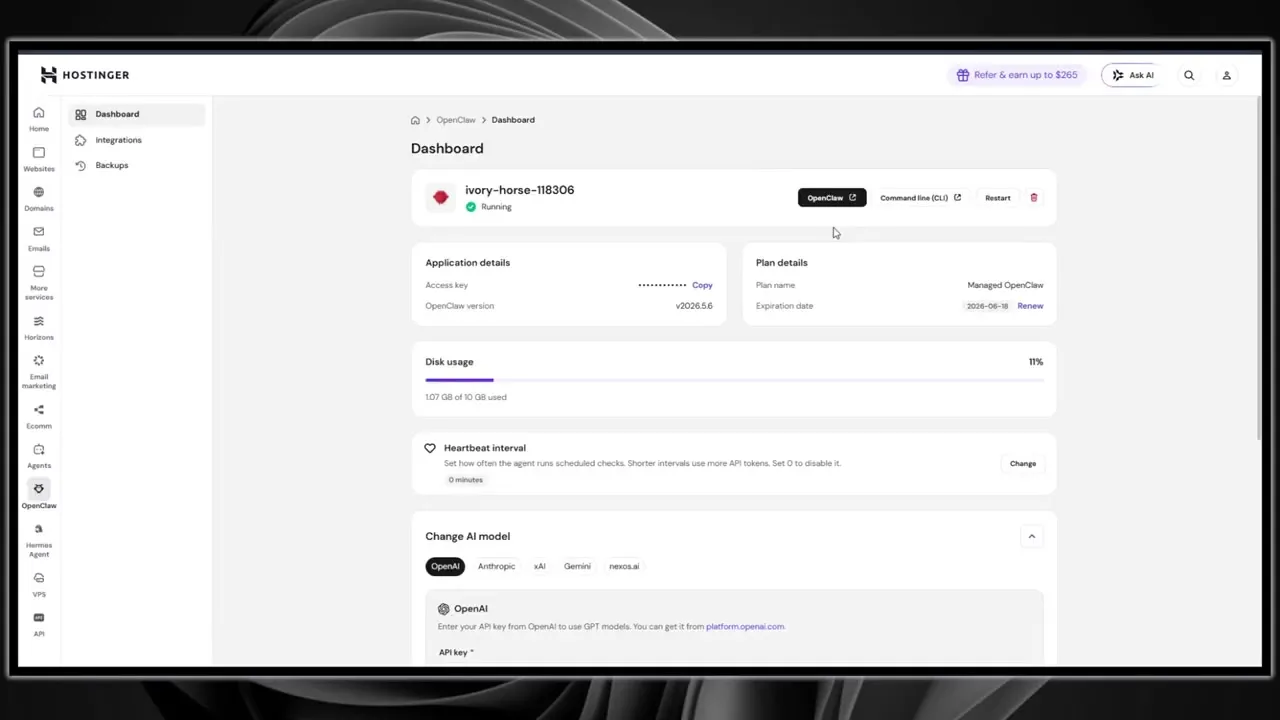Click the OpenAI logo icon
The height and width of the screenshot is (720, 1280).
[x=444, y=608]
